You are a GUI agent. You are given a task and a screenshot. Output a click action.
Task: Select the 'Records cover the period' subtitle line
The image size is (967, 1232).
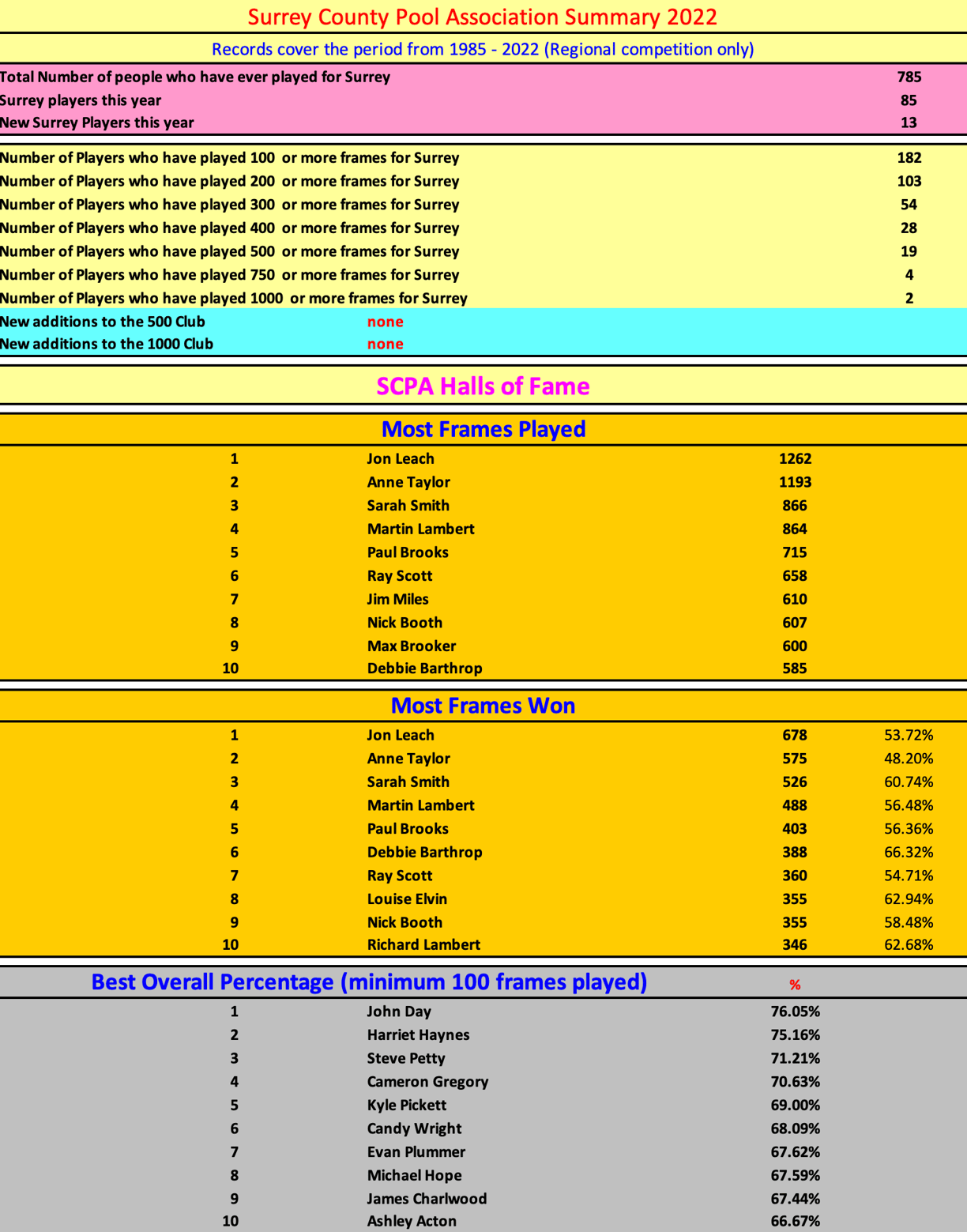[x=483, y=49]
